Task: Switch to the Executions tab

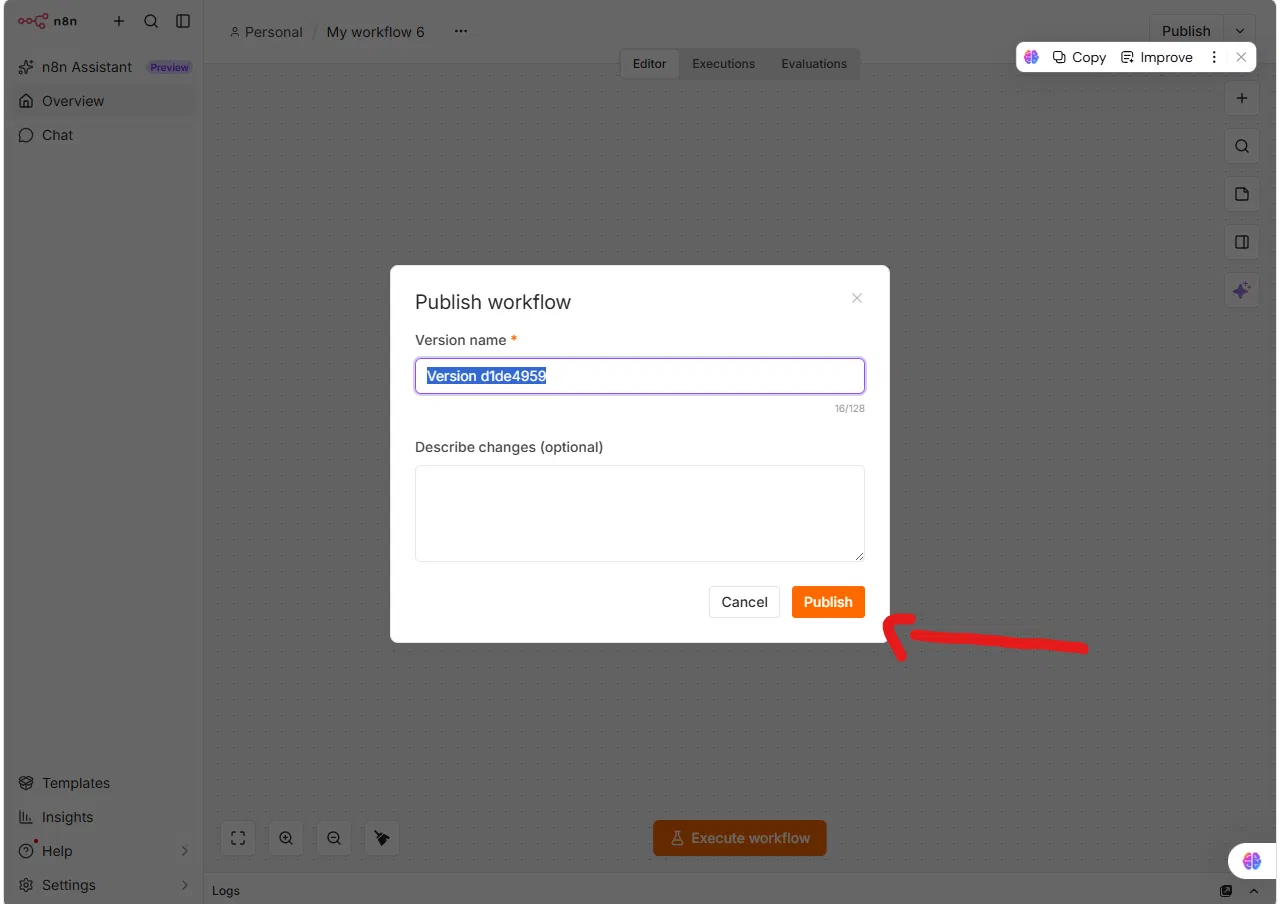Action: [x=724, y=64]
